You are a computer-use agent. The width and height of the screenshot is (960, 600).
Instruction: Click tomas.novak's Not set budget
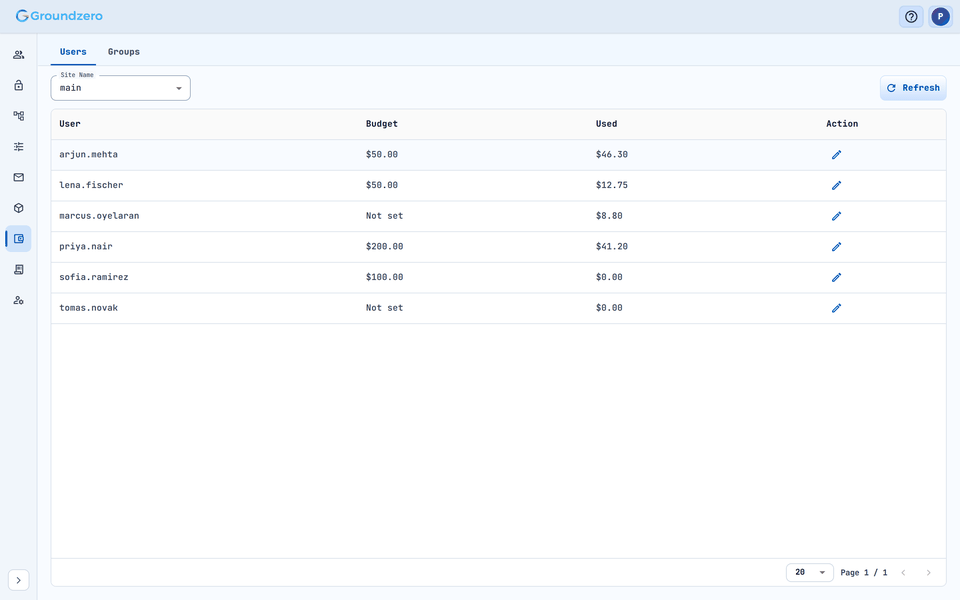coord(384,307)
